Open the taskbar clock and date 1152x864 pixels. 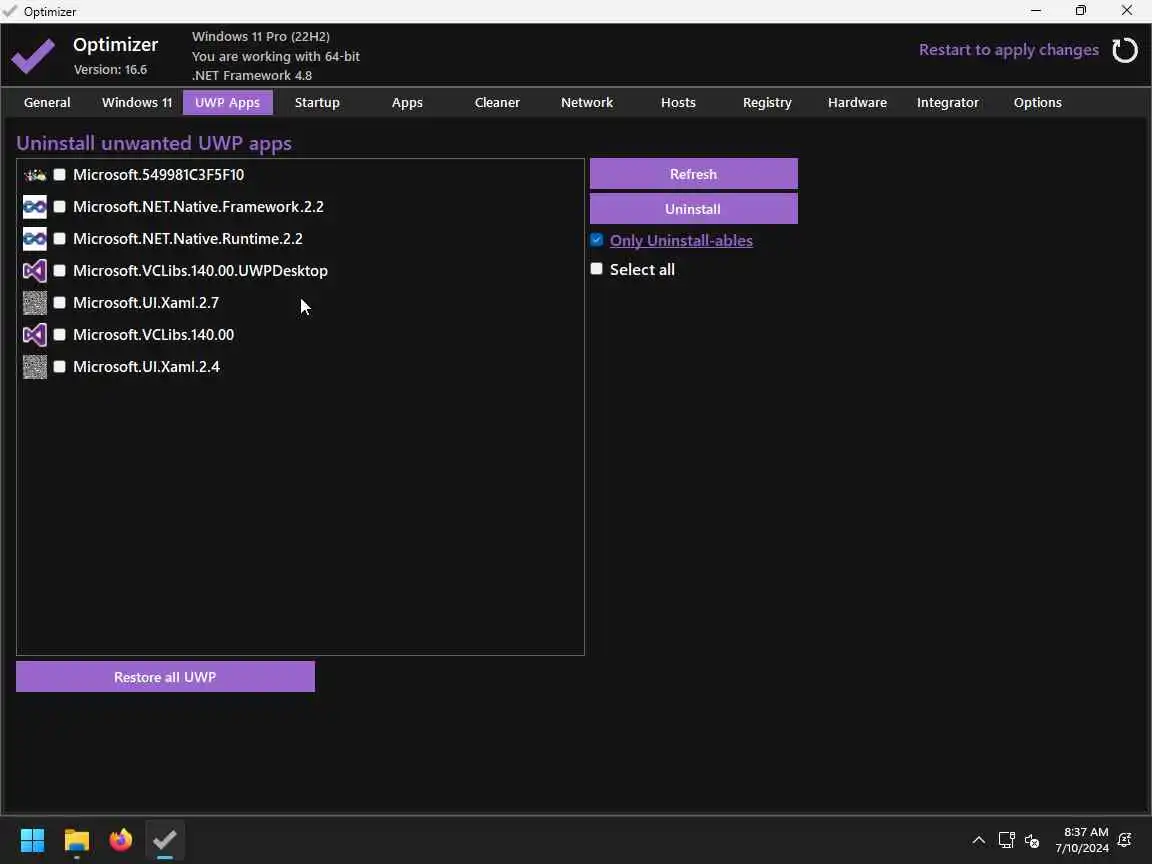pos(1082,840)
